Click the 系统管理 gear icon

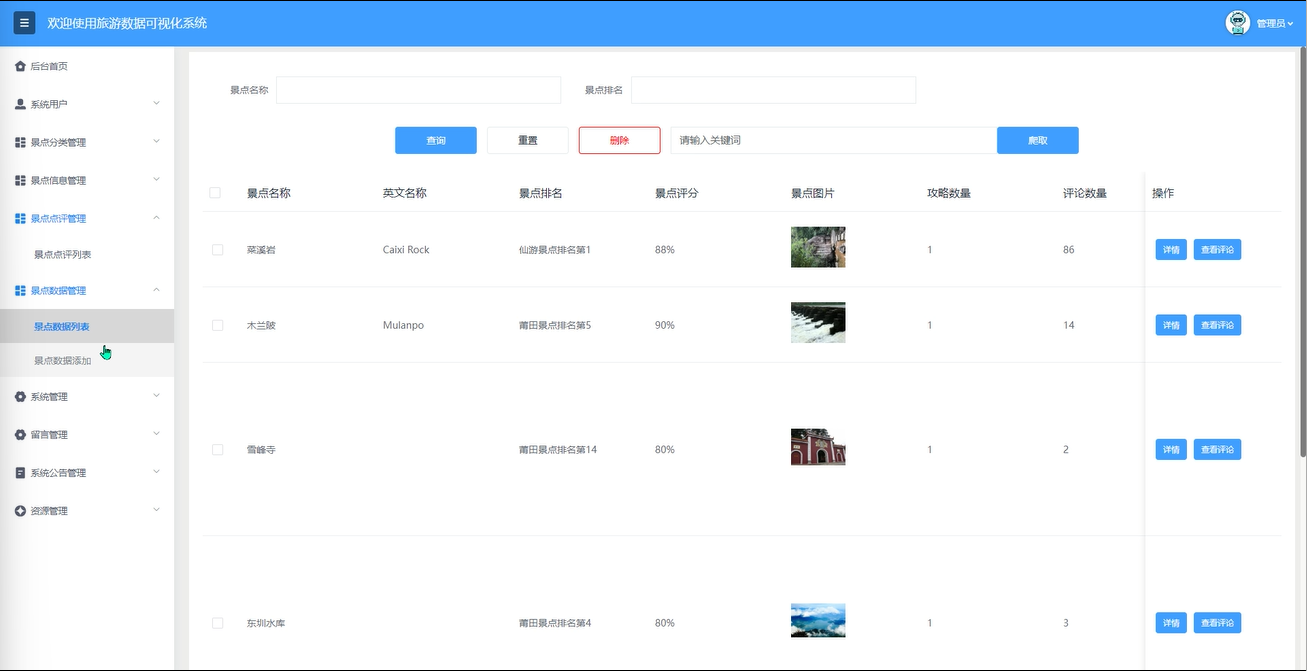[20, 397]
